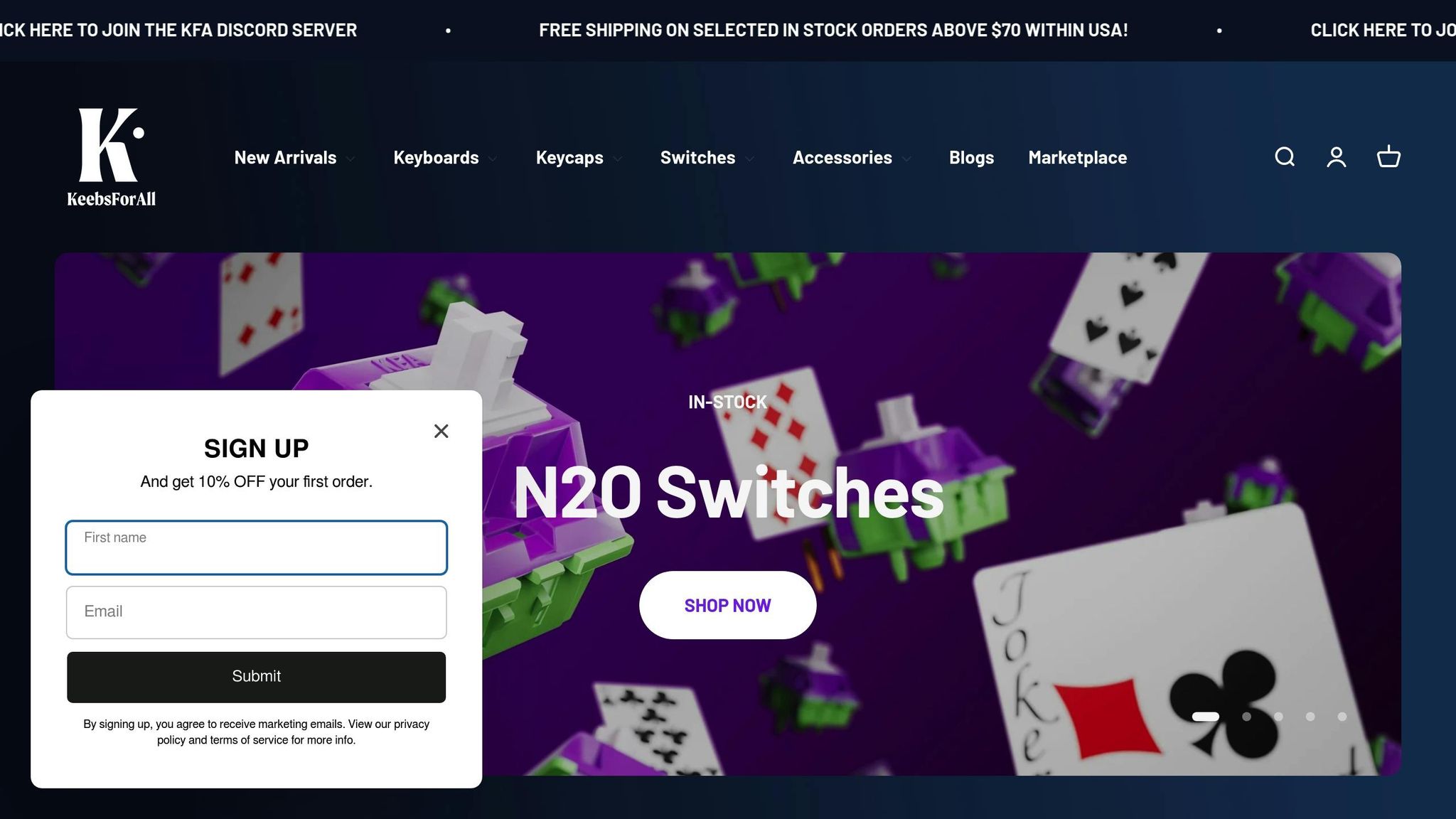
Task: Click the free shipping announcement banner
Action: [x=833, y=31]
